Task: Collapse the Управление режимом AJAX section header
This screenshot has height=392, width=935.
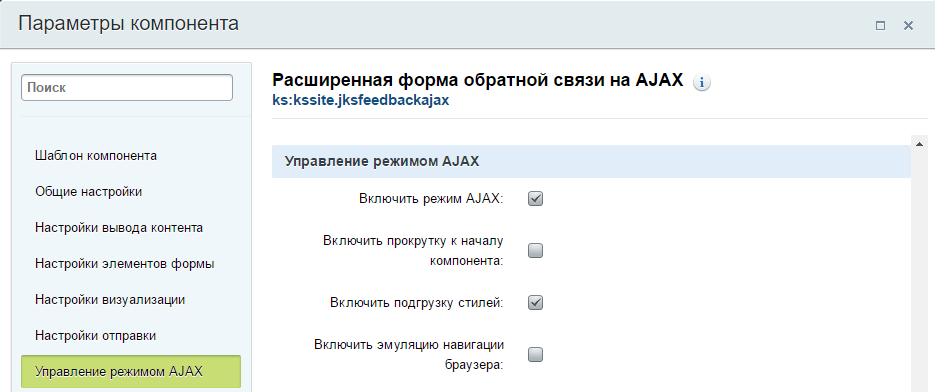Action: 591,162
